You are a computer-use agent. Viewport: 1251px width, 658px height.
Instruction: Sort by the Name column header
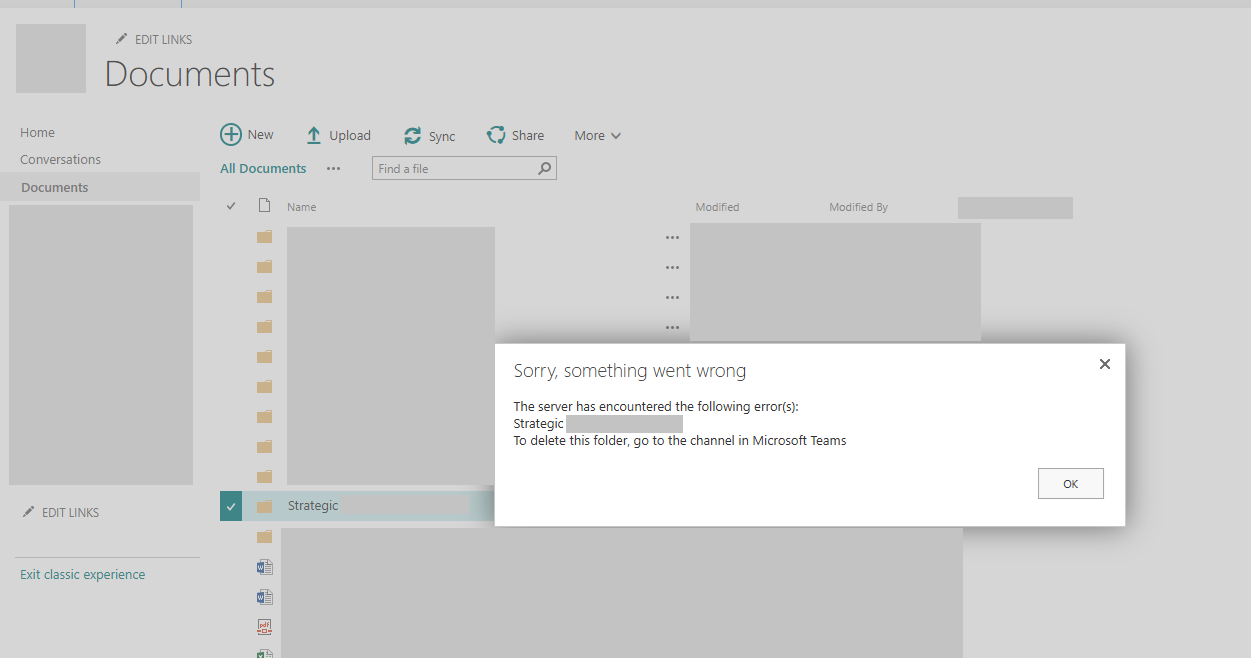click(x=301, y=207)
